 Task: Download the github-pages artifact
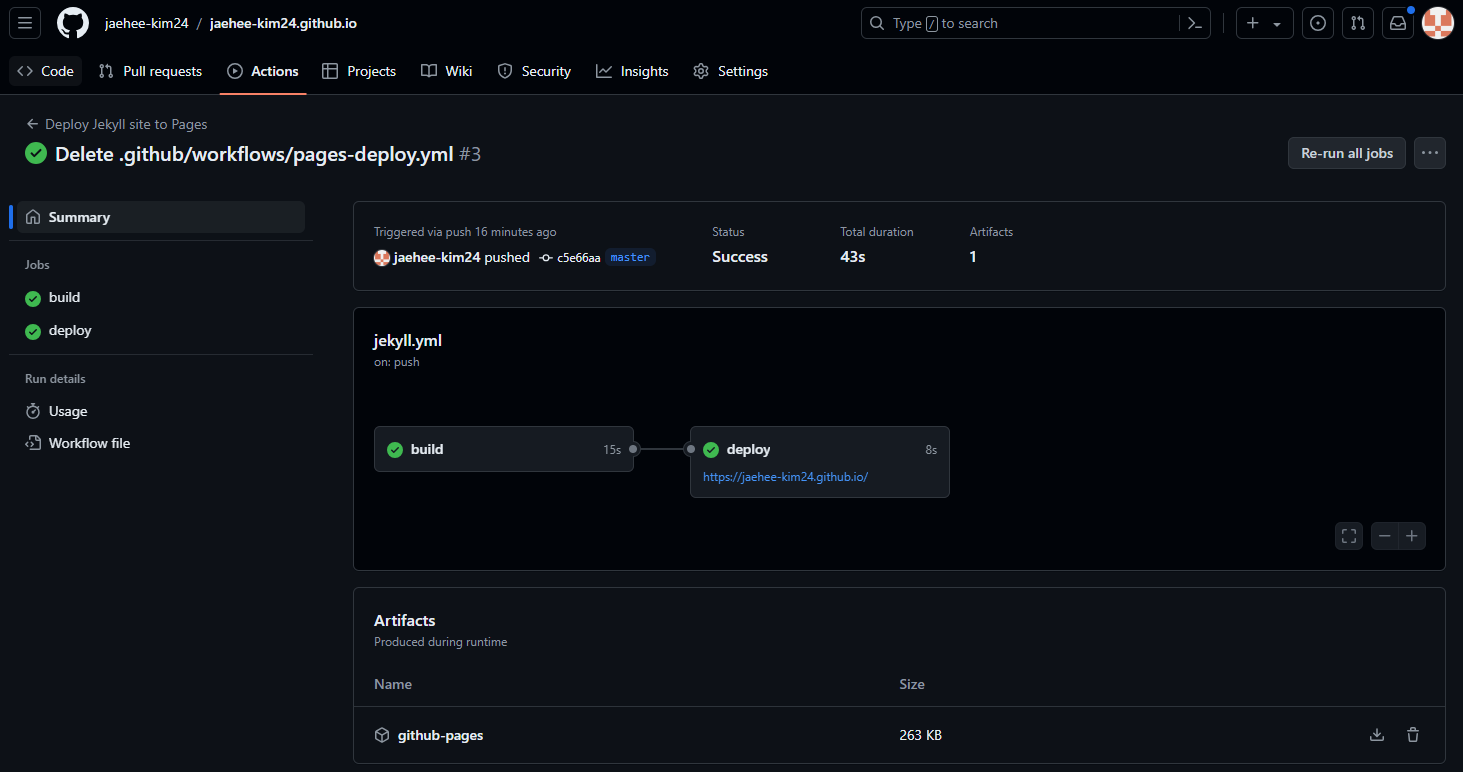[x=1377, y=735]
